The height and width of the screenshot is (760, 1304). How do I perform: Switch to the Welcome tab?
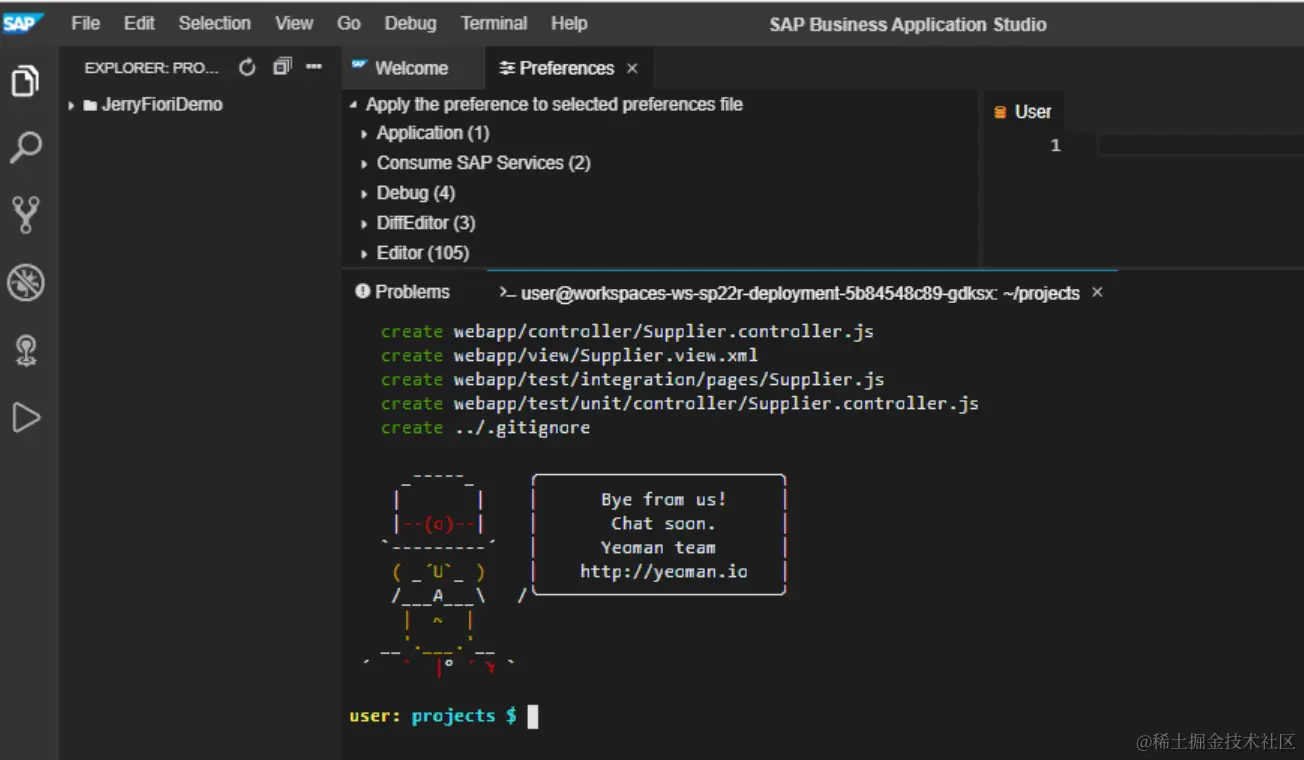[411, 68]
